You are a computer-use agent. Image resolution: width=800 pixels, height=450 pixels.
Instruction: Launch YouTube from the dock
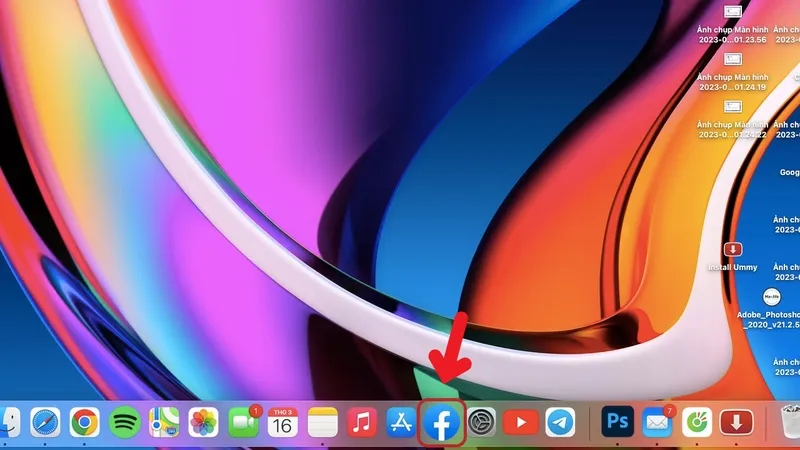[520, 423]
